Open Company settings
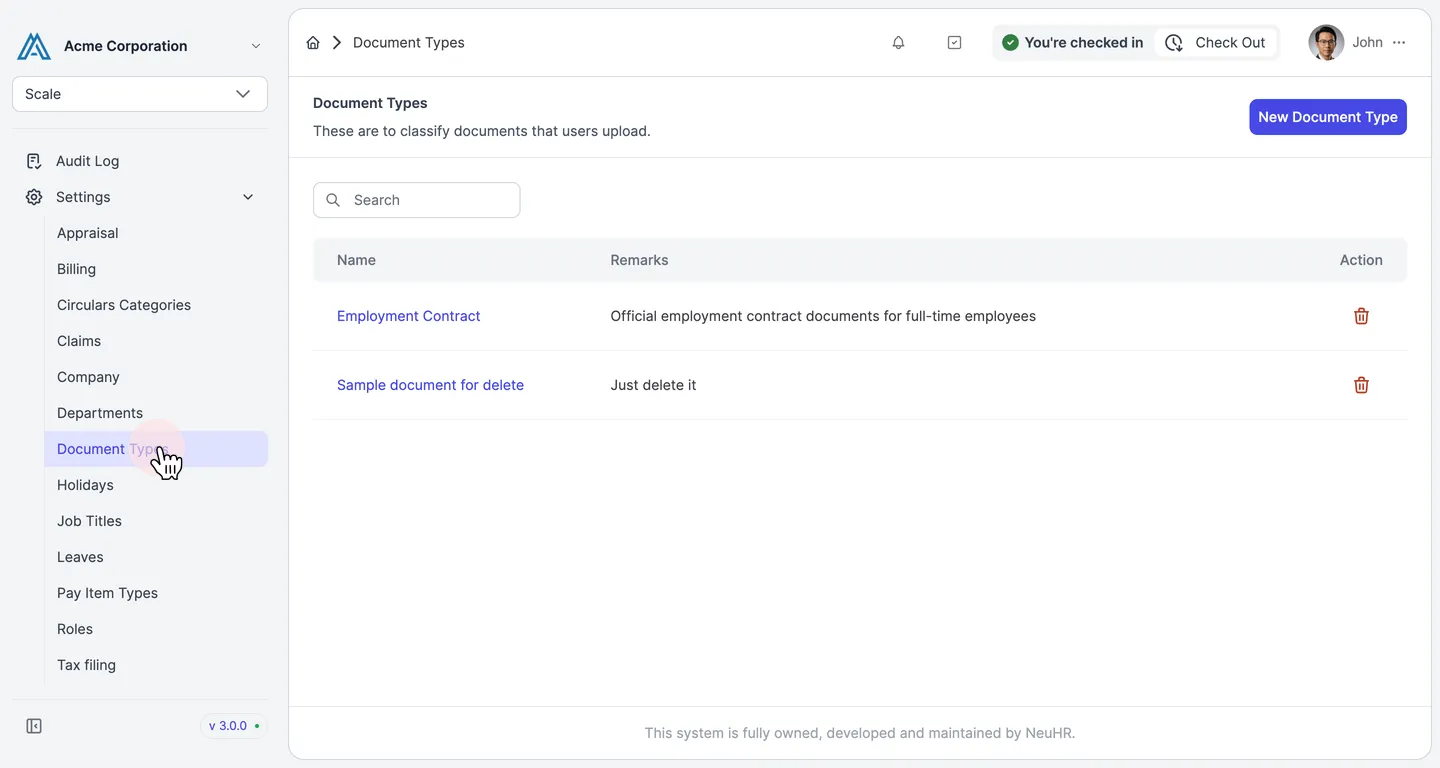1440x768 pixels. [88, 377]
